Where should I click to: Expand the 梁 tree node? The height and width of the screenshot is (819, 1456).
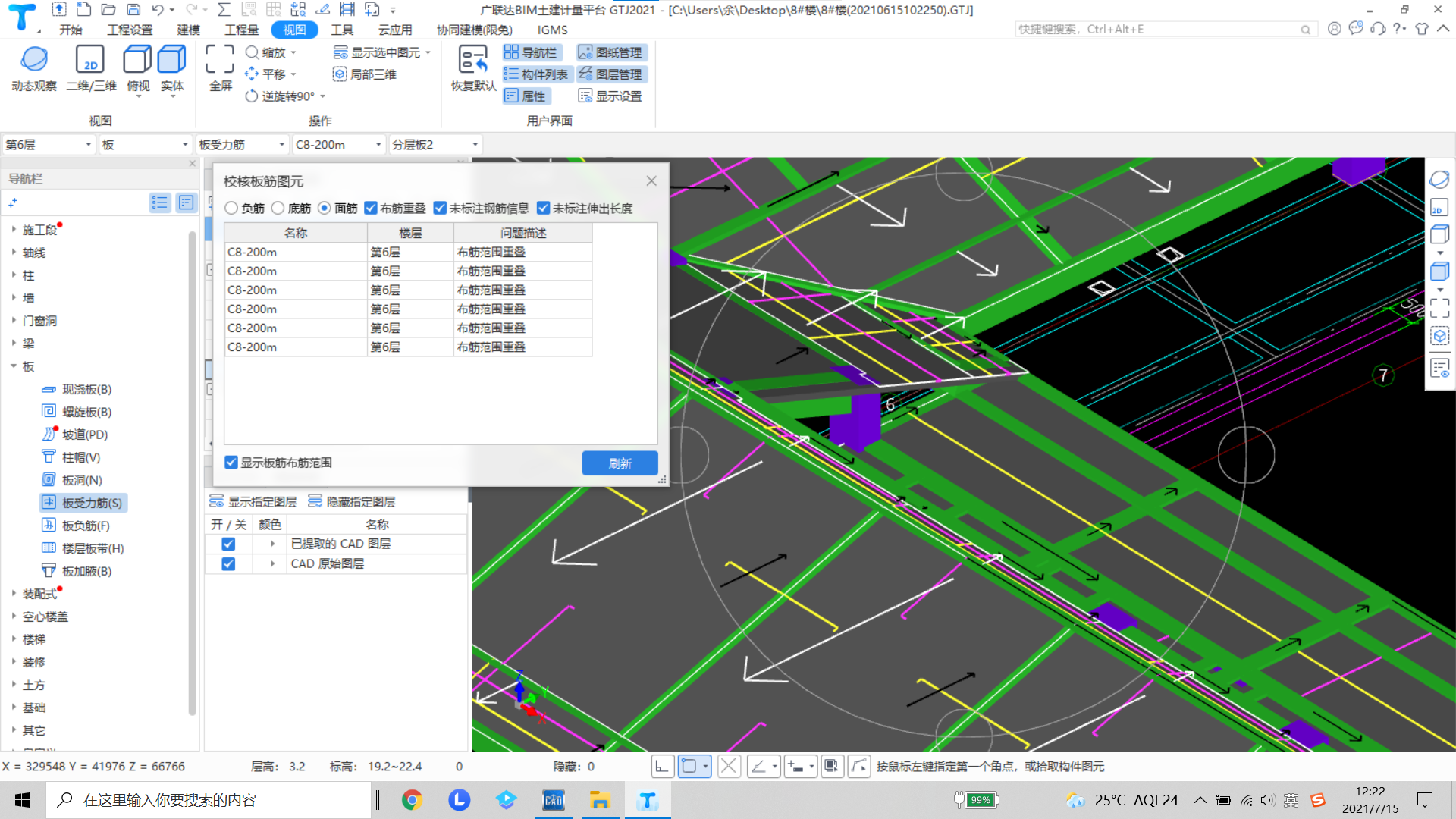(14, 344)
